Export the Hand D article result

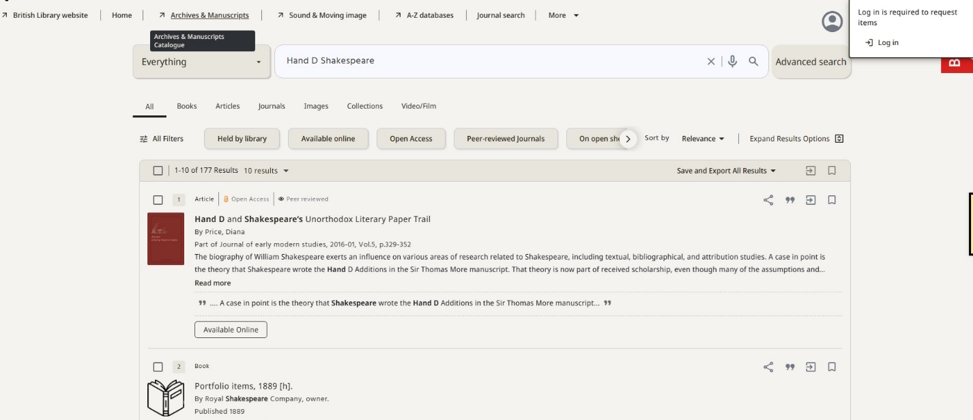[810, 200]
